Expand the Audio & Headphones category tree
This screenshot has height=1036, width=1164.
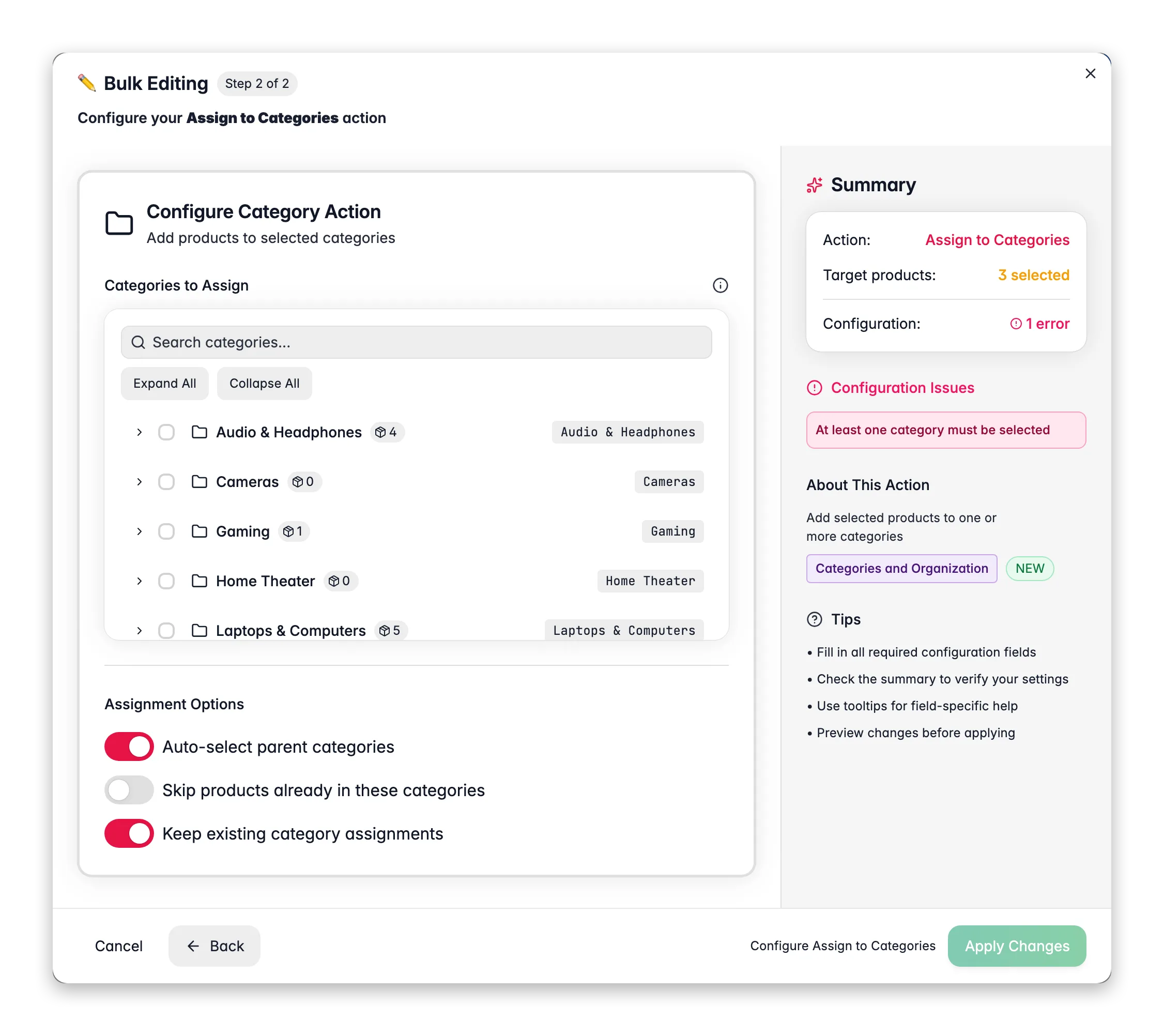140,432
